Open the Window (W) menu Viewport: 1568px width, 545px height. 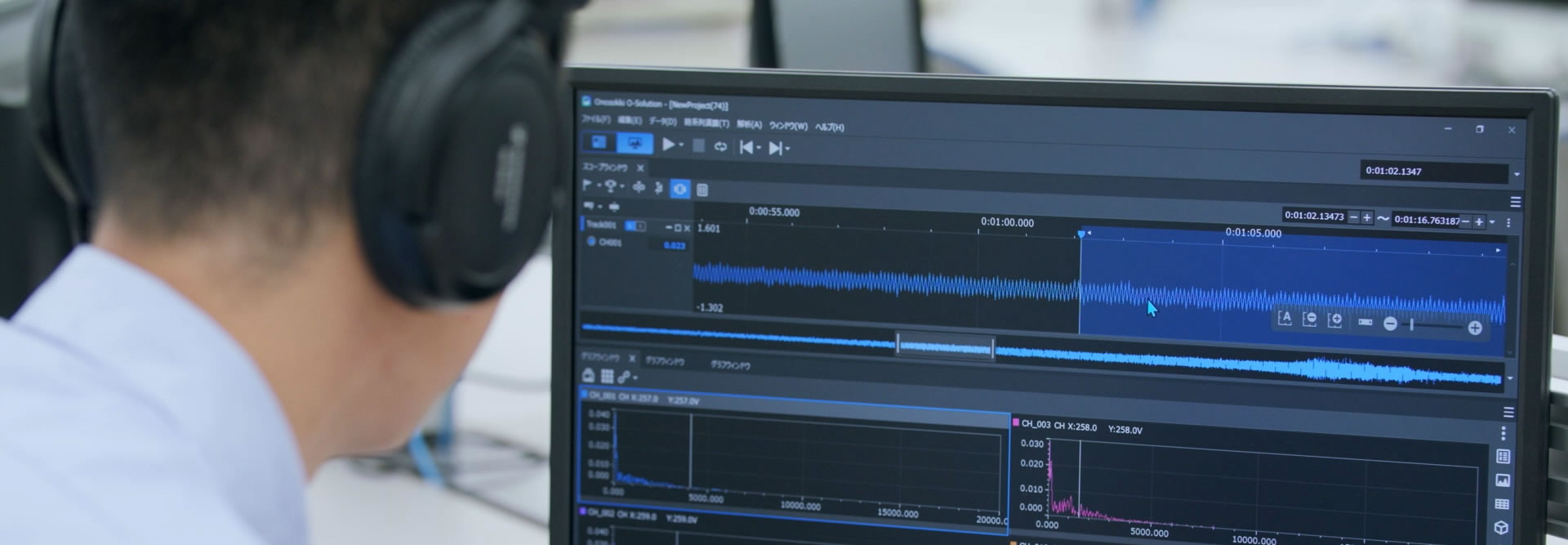[x=788, y=126]
